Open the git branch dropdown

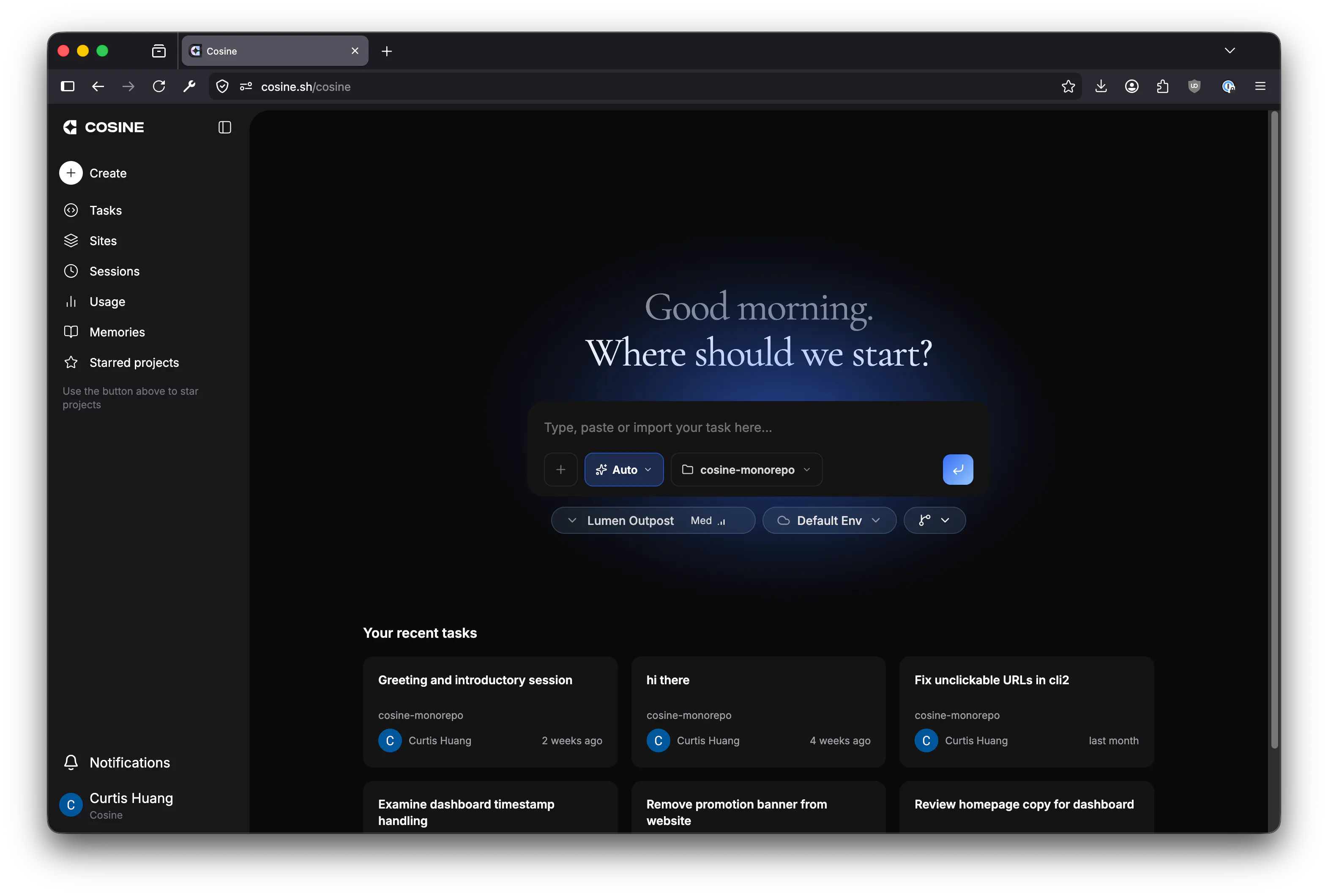934,521
